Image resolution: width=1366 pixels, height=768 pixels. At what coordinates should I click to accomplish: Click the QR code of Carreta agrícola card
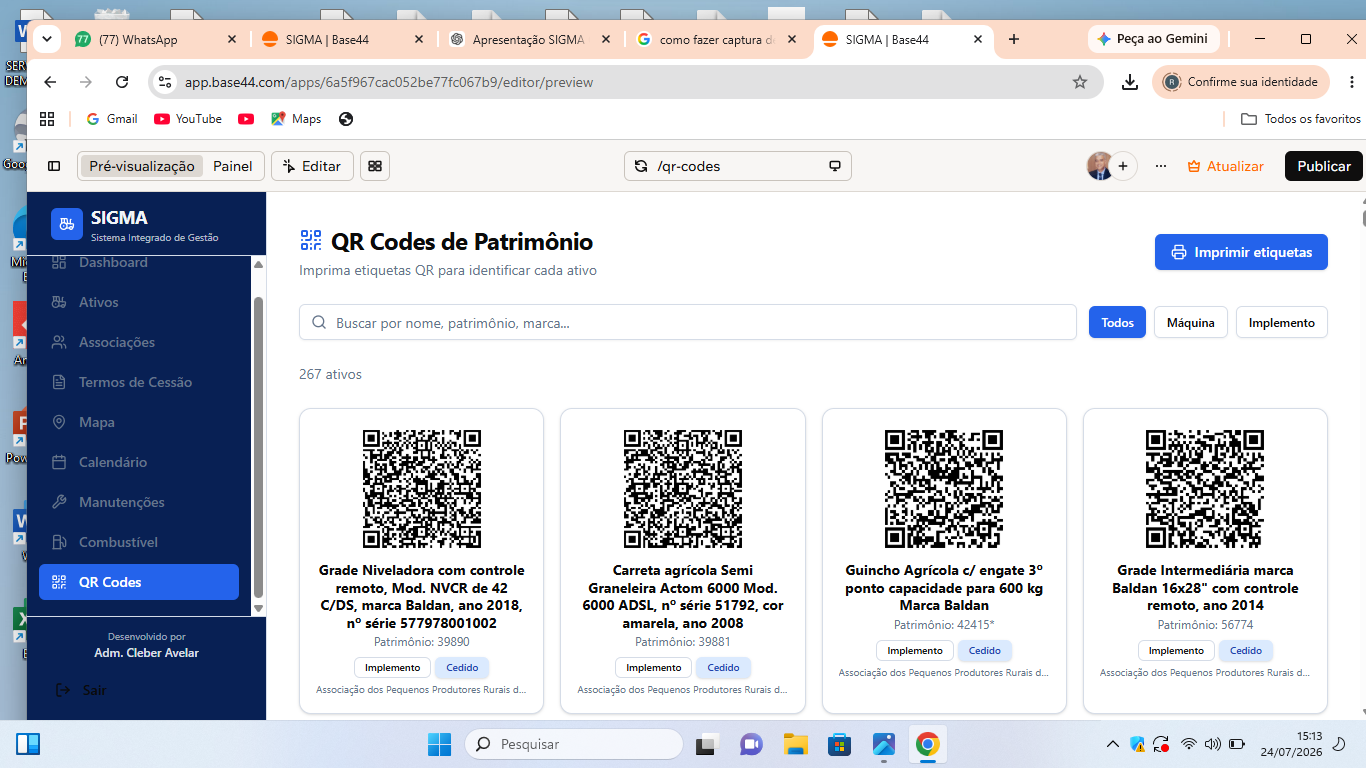683,489
